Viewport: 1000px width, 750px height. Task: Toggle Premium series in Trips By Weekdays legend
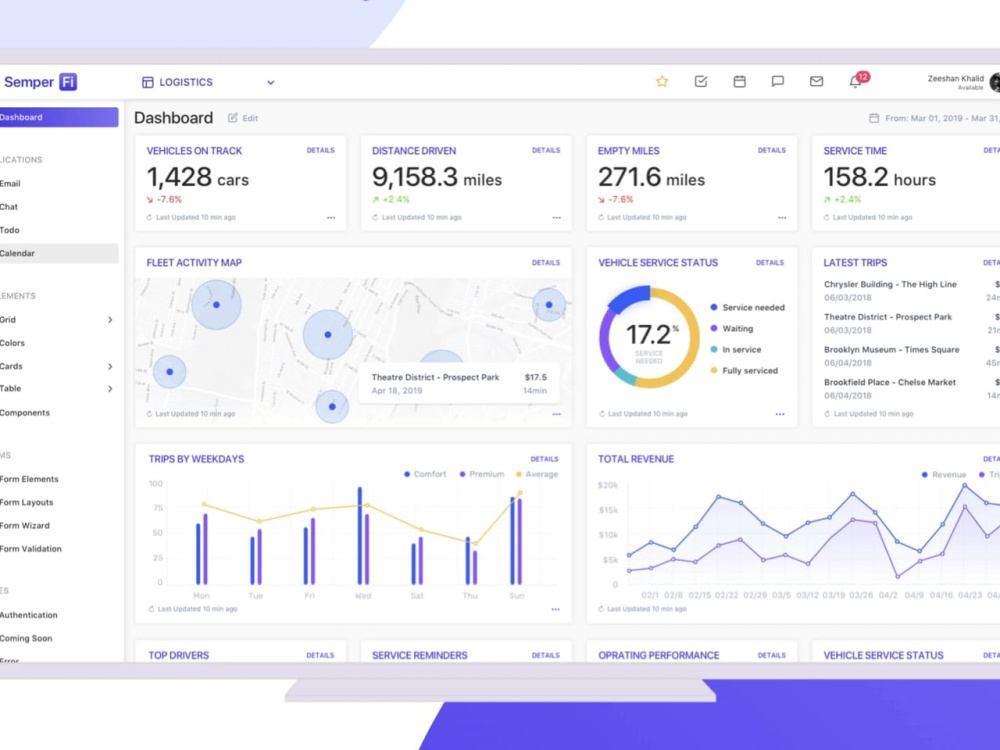[x=482, y=474]
